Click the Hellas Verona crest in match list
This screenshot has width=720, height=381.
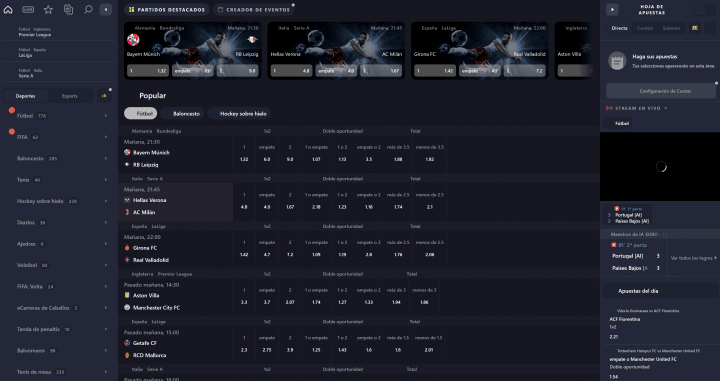127,200
